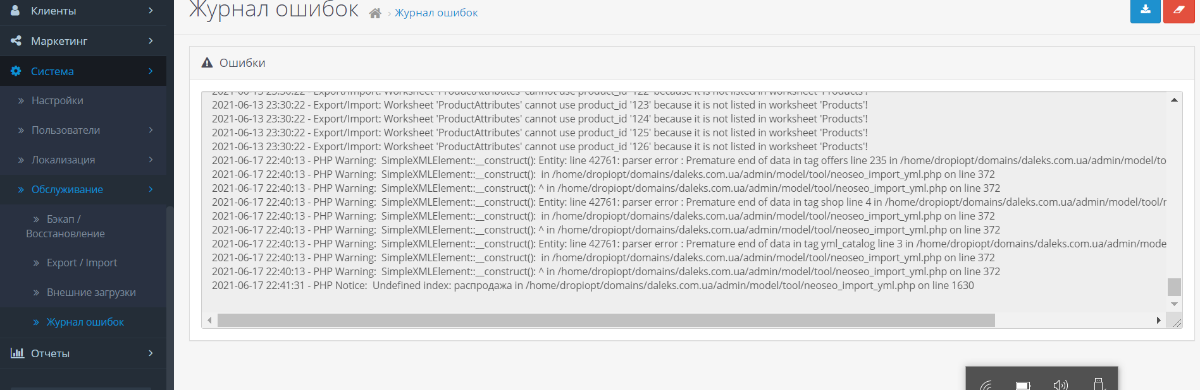This screenshot has height=390, width=1200.
Task: Open volume speaker tray icon
Action: (x=1060, y=384)
